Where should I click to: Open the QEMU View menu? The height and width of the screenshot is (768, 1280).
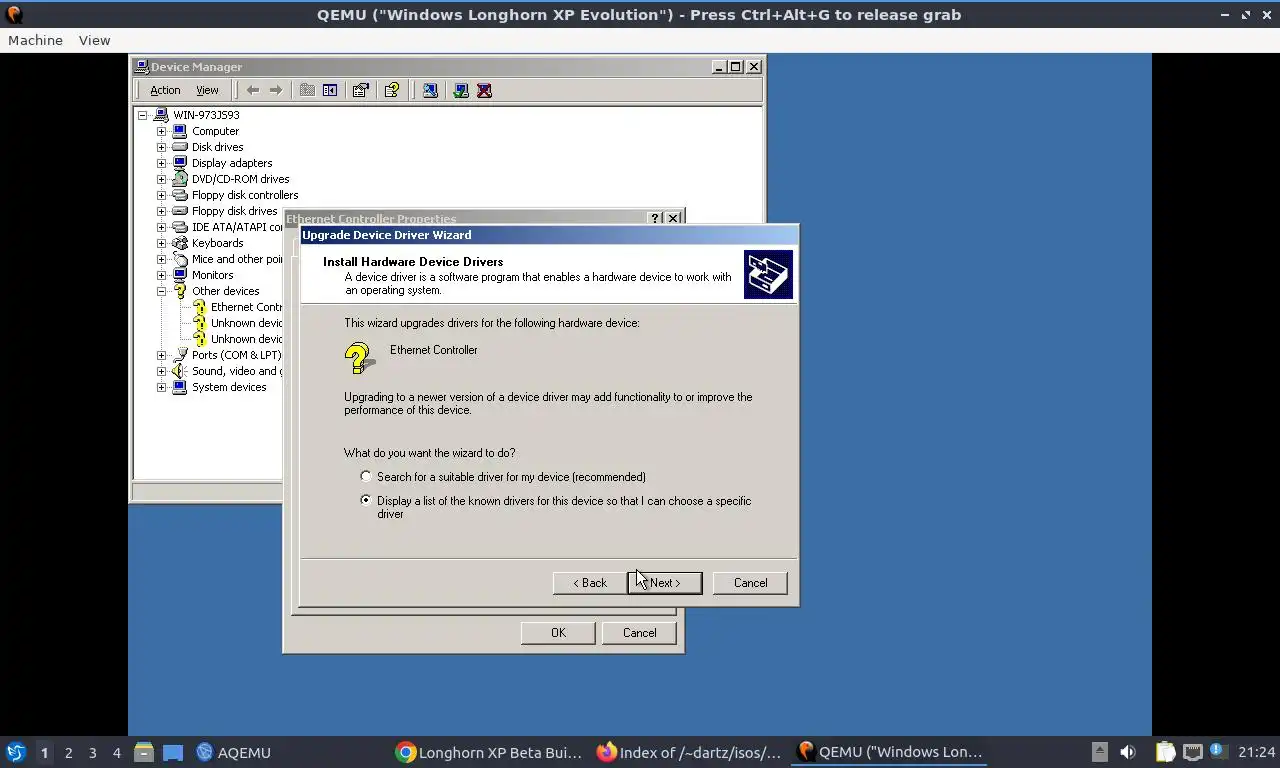click(x=94, y=40)
